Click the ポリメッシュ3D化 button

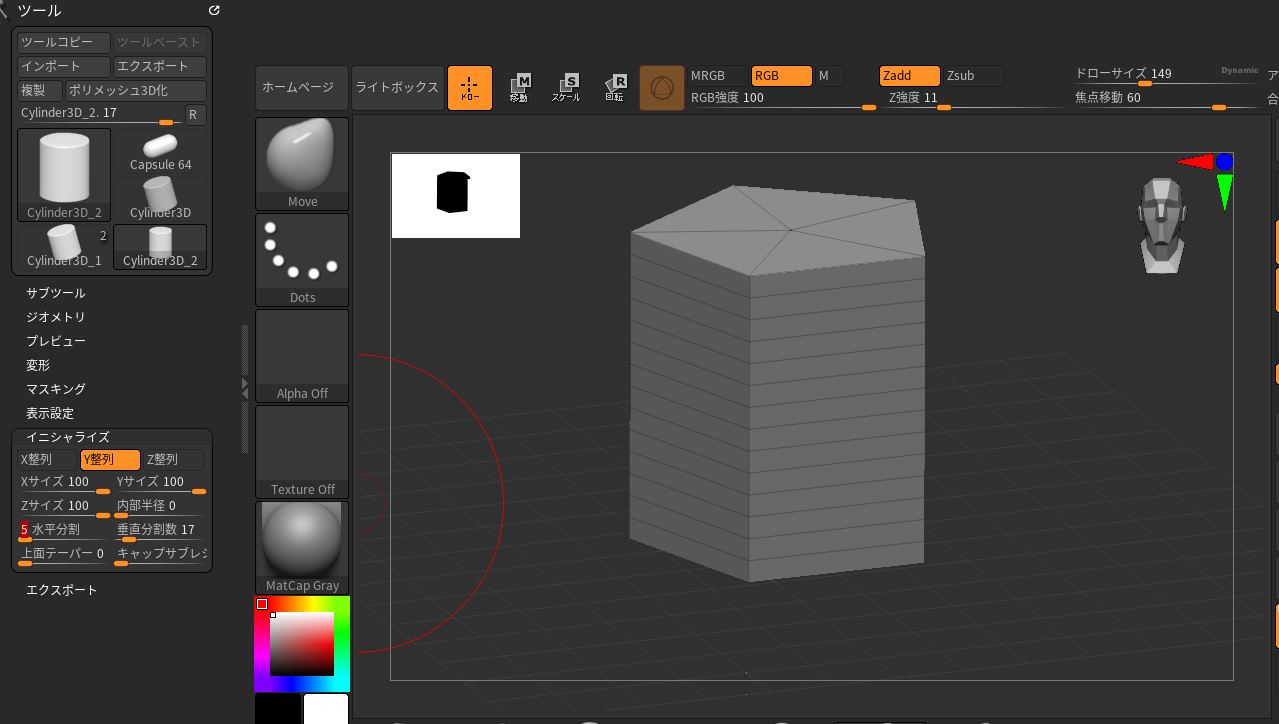point(134,90)
